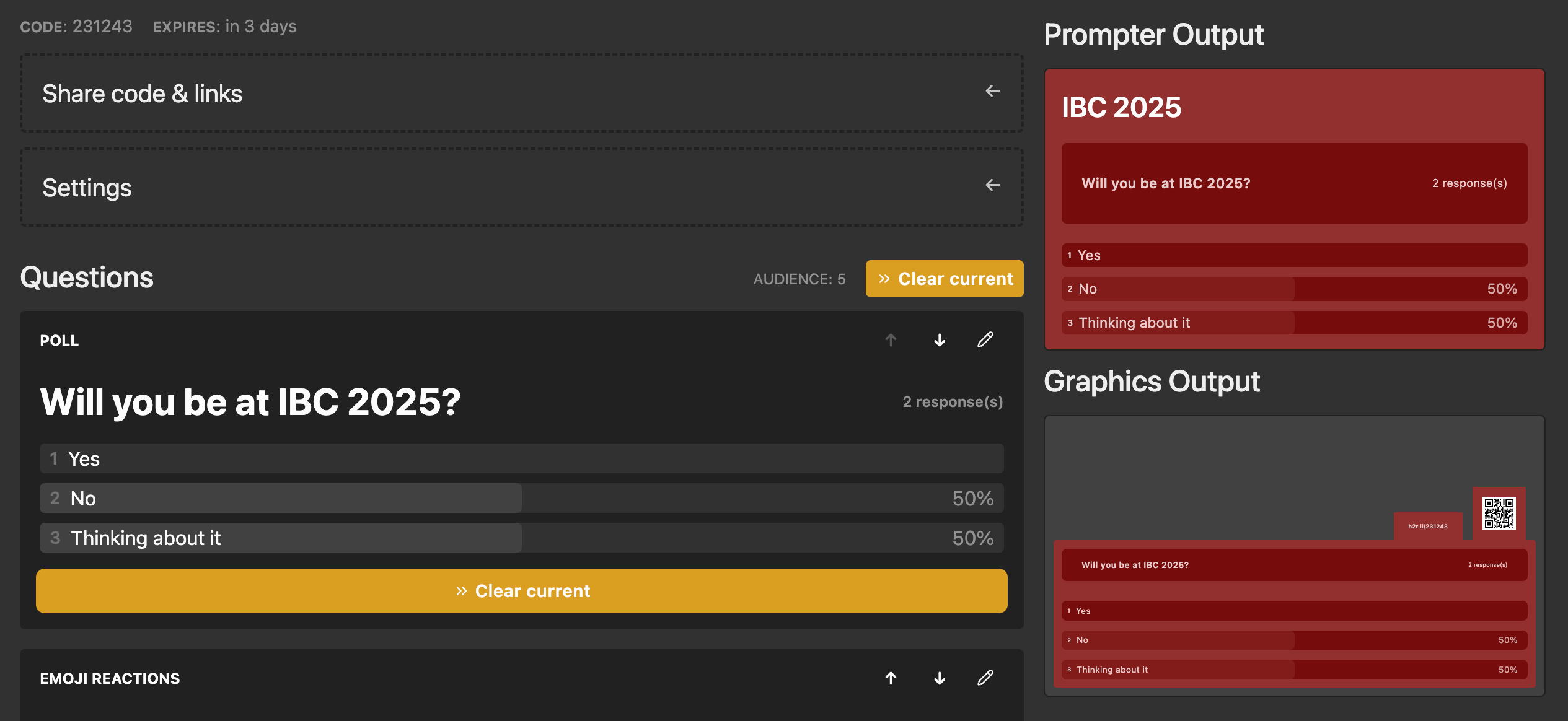Click the AUDIENCE: 5 label
Image resolution: width=1568 pixels, height=721 pixels.
point(799,279)
